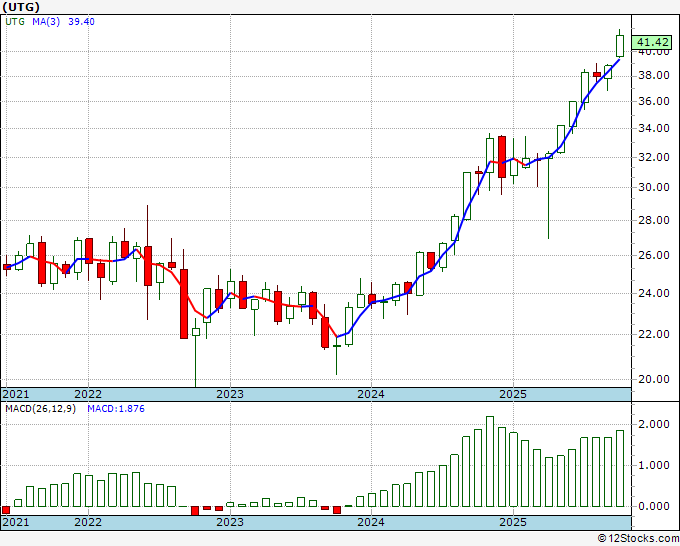Click the 34.00 price axis label
Image resolution: width=680 pixels, height=546 pixels.
654,128
